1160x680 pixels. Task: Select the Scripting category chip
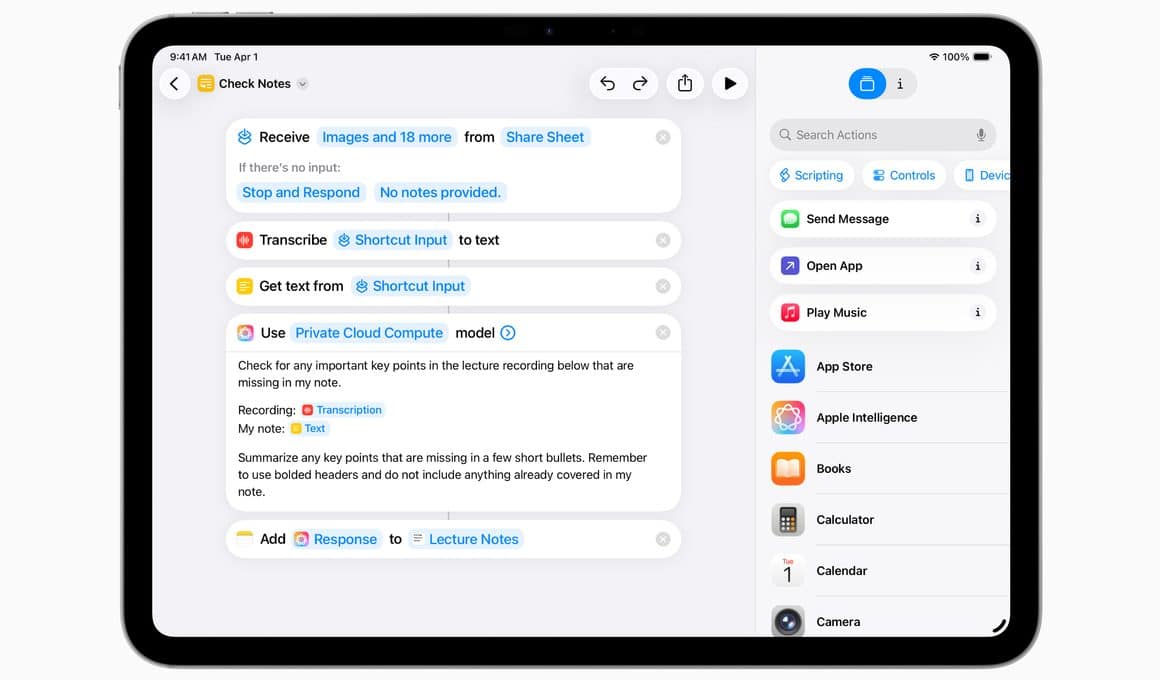[812, 175]
